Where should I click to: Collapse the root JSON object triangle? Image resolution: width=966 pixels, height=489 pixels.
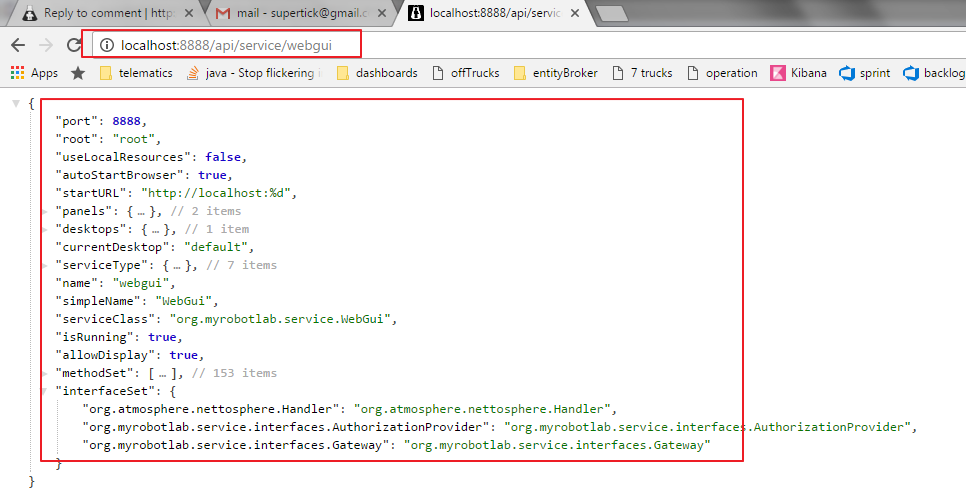pos(16,103)
